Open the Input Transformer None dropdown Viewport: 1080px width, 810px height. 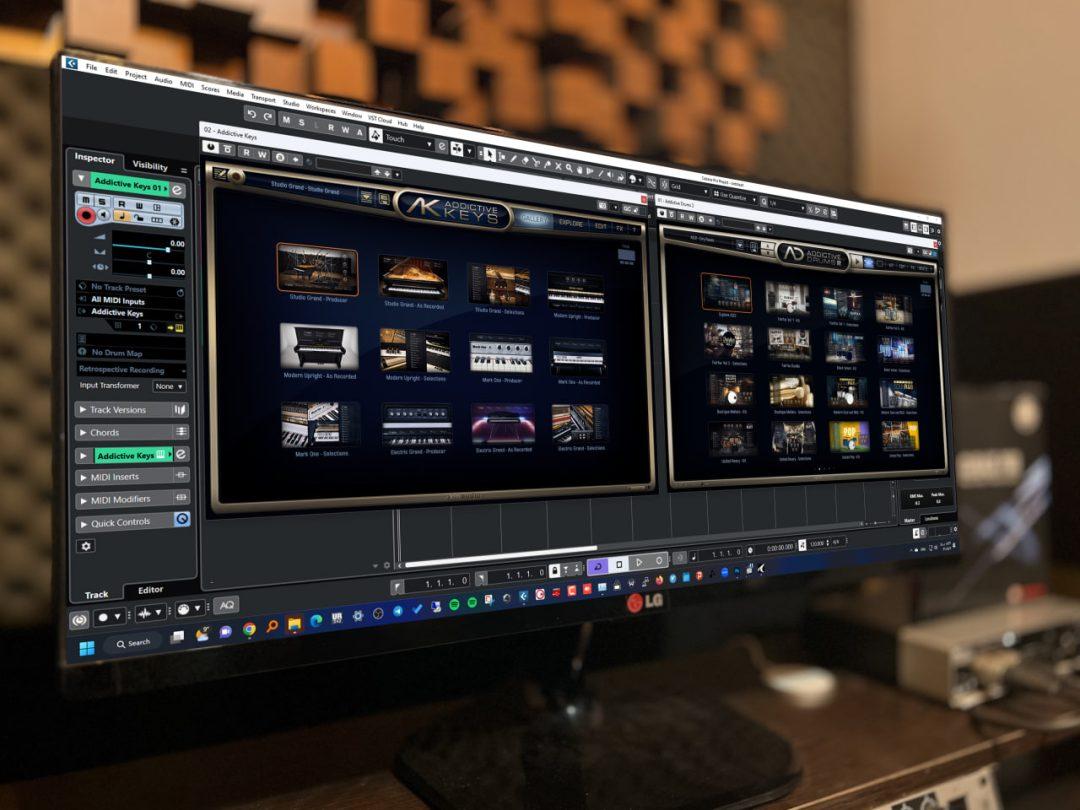[169, 386]
